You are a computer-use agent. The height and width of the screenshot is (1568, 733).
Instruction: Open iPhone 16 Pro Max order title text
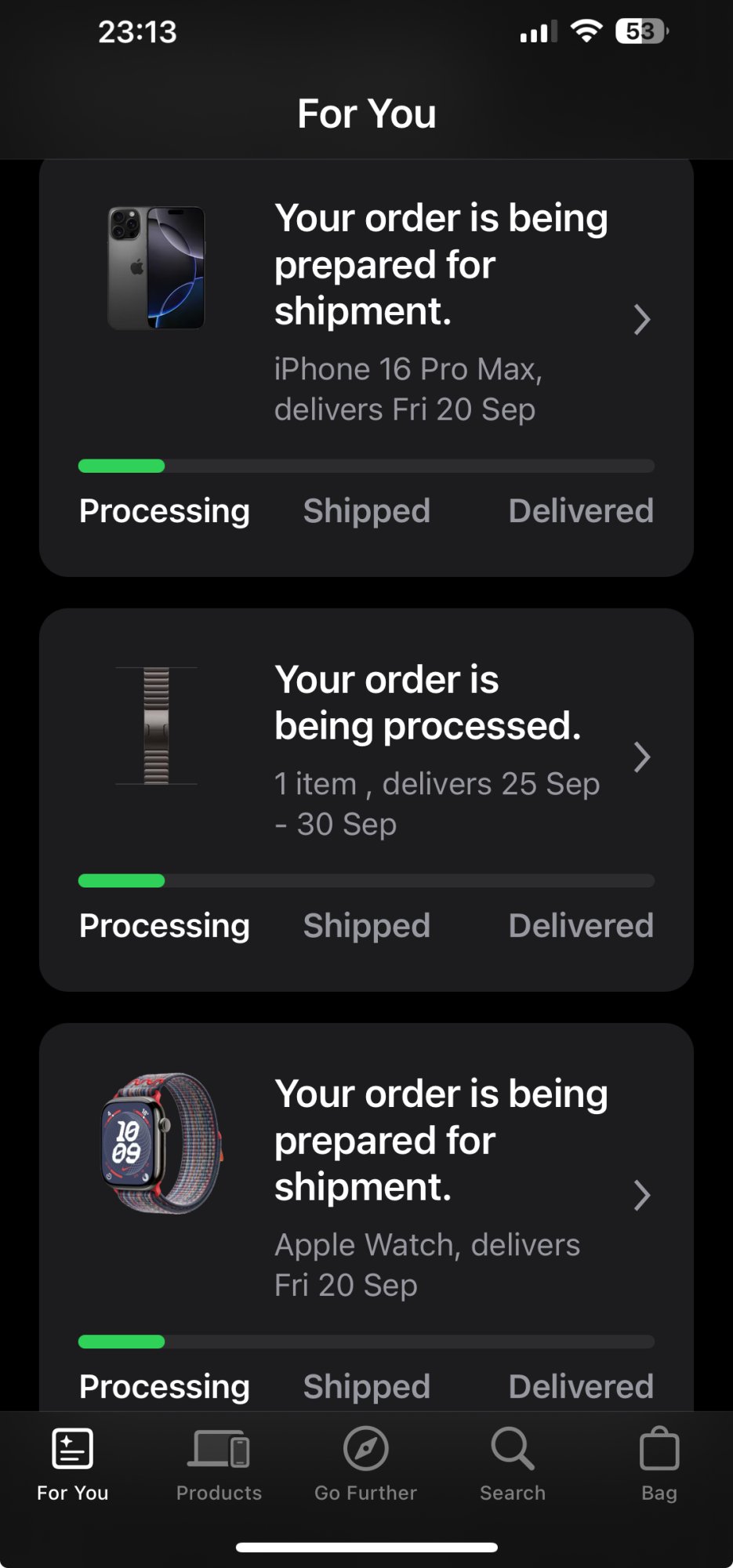(x=441, y=264)
